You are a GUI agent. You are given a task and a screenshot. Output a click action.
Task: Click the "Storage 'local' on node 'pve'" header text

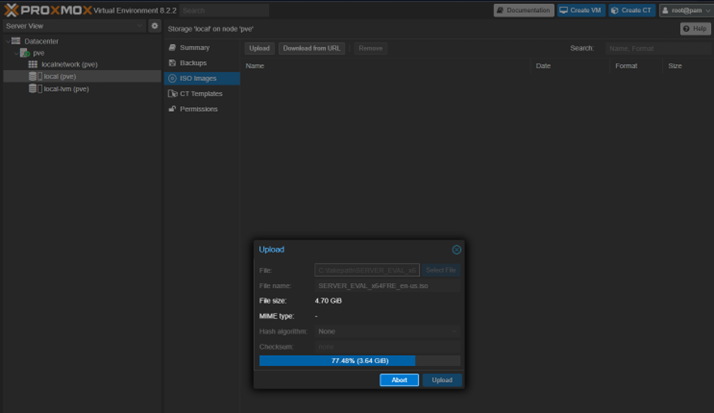coord(210,29)
